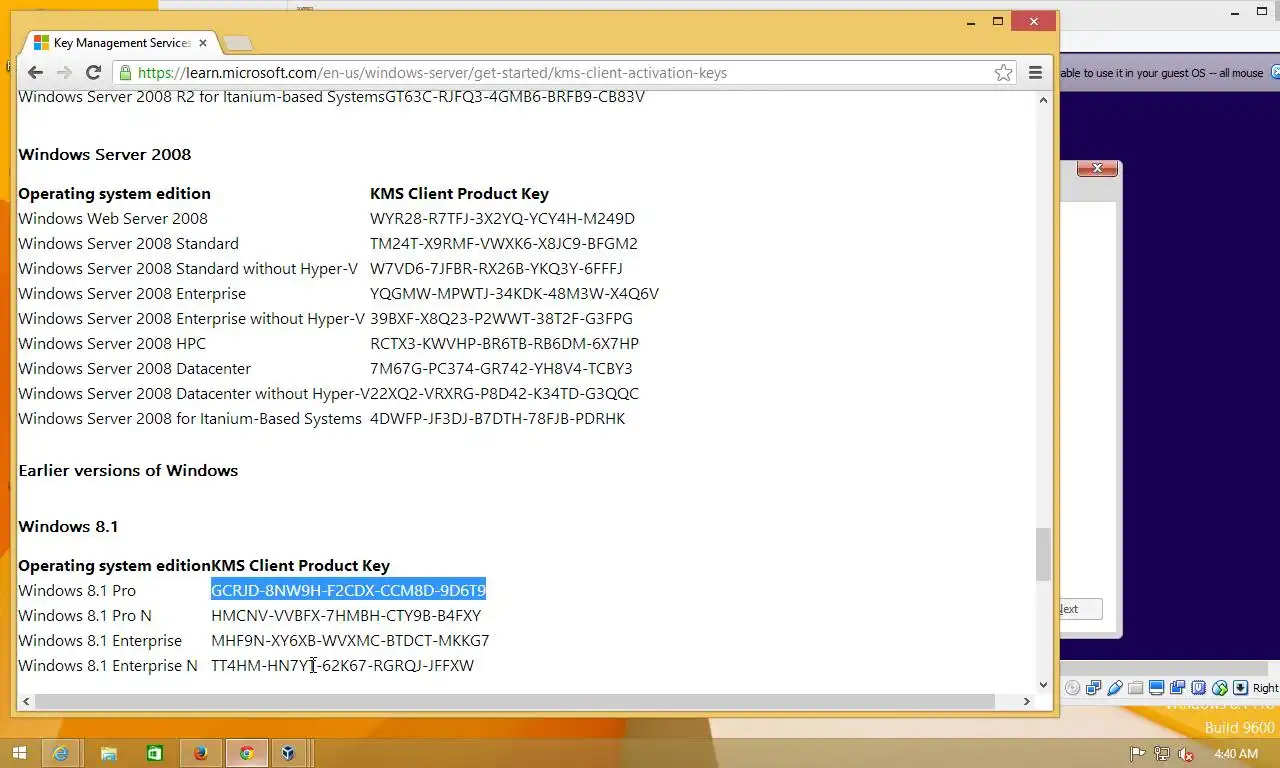Image resolution: width=1280 pixels, height=768 pixels.
Task: Open the Chrome hamburger menu
Action: click(1035, 72)
